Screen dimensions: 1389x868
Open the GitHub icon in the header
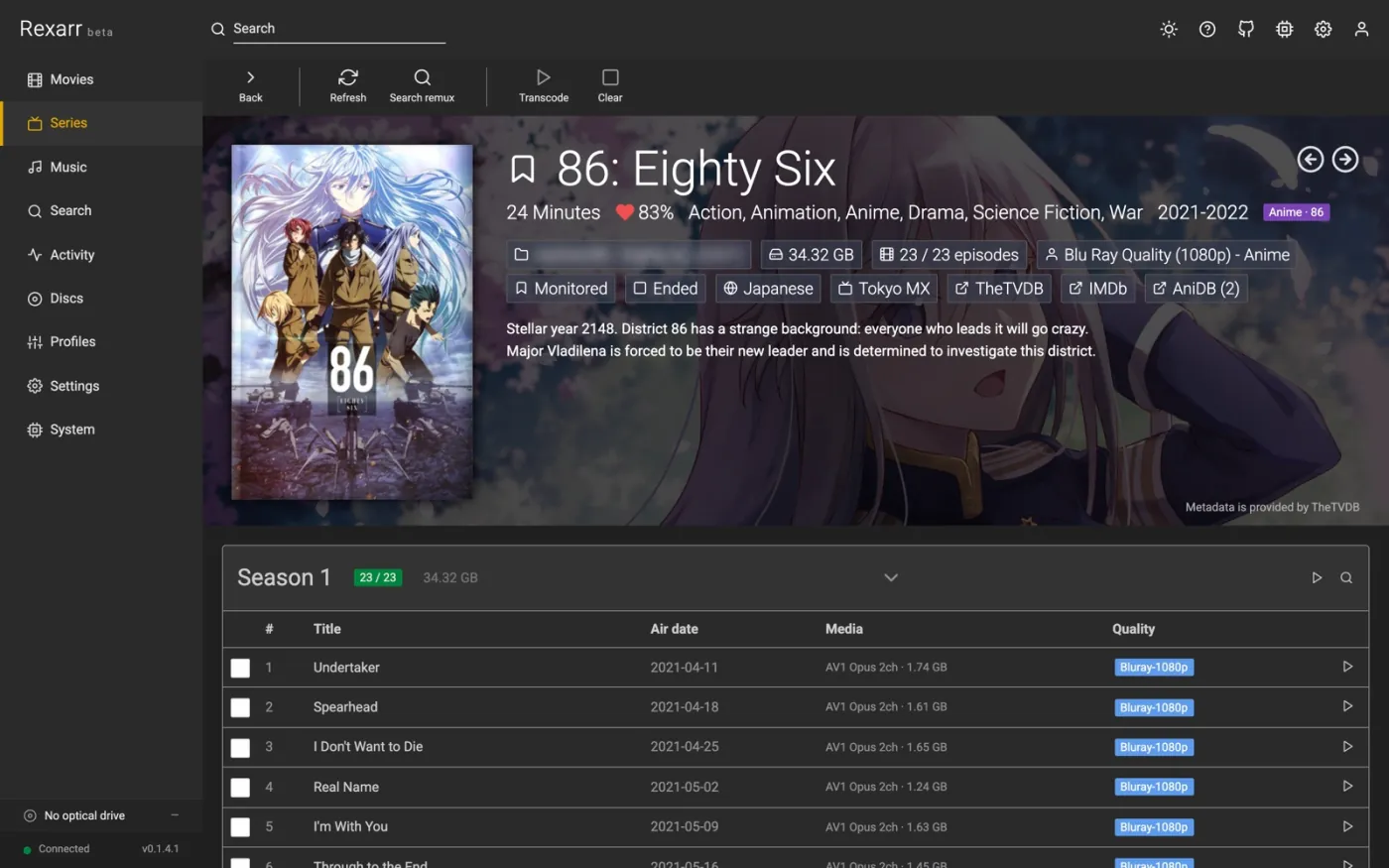tap(1246, 30)
